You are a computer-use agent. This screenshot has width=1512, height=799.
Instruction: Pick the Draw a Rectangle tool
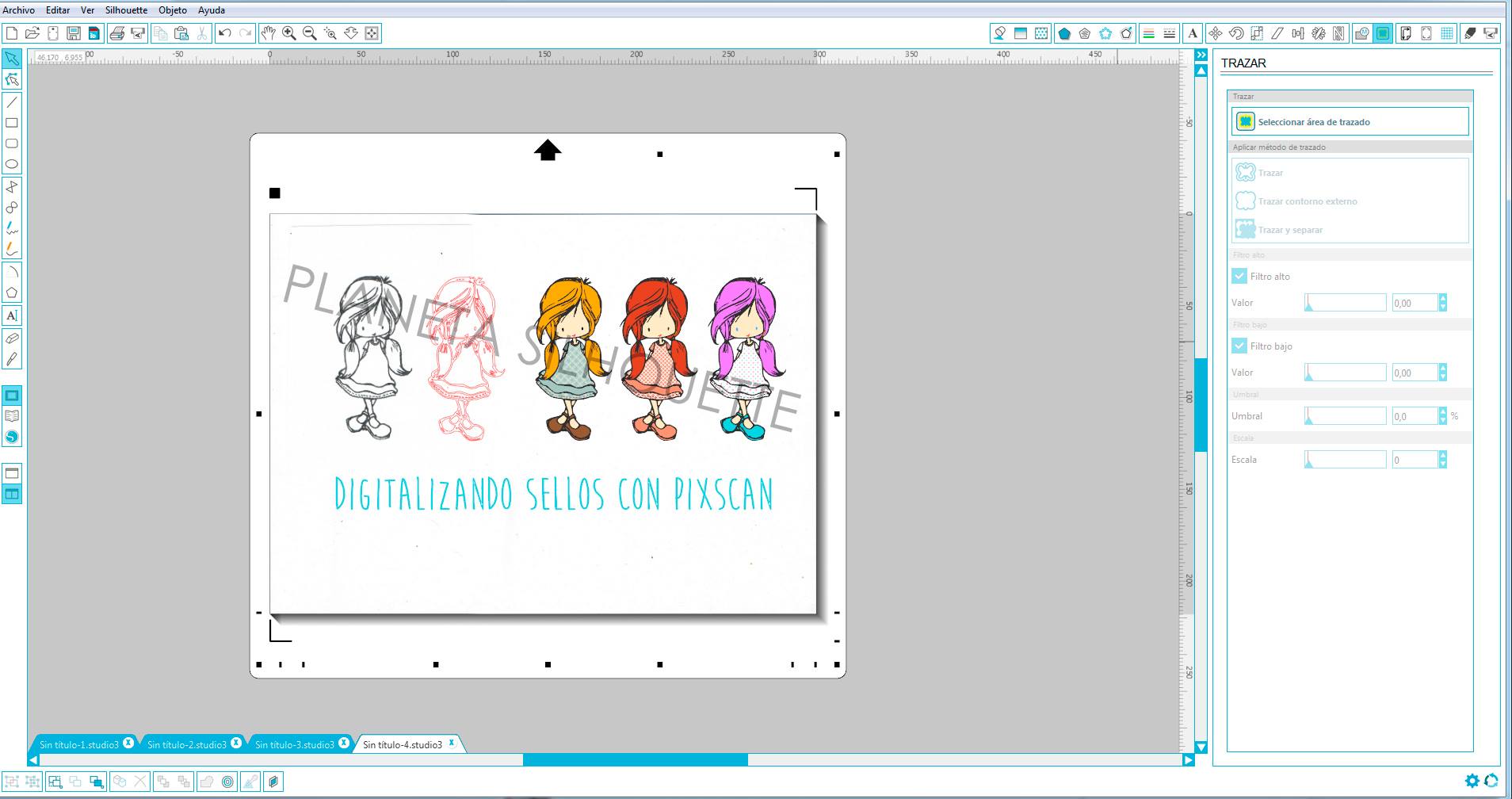click(x=12, y=123)
